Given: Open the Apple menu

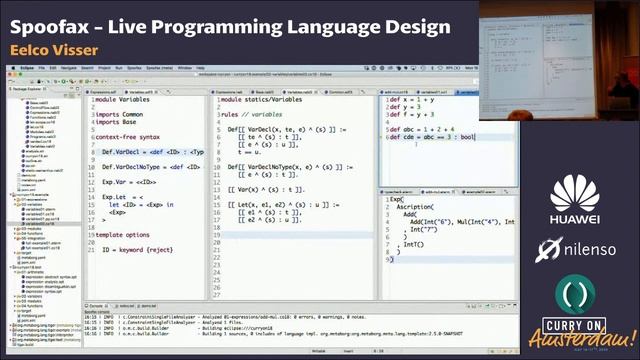Looking at the screenshot, I should click(13, 68).
